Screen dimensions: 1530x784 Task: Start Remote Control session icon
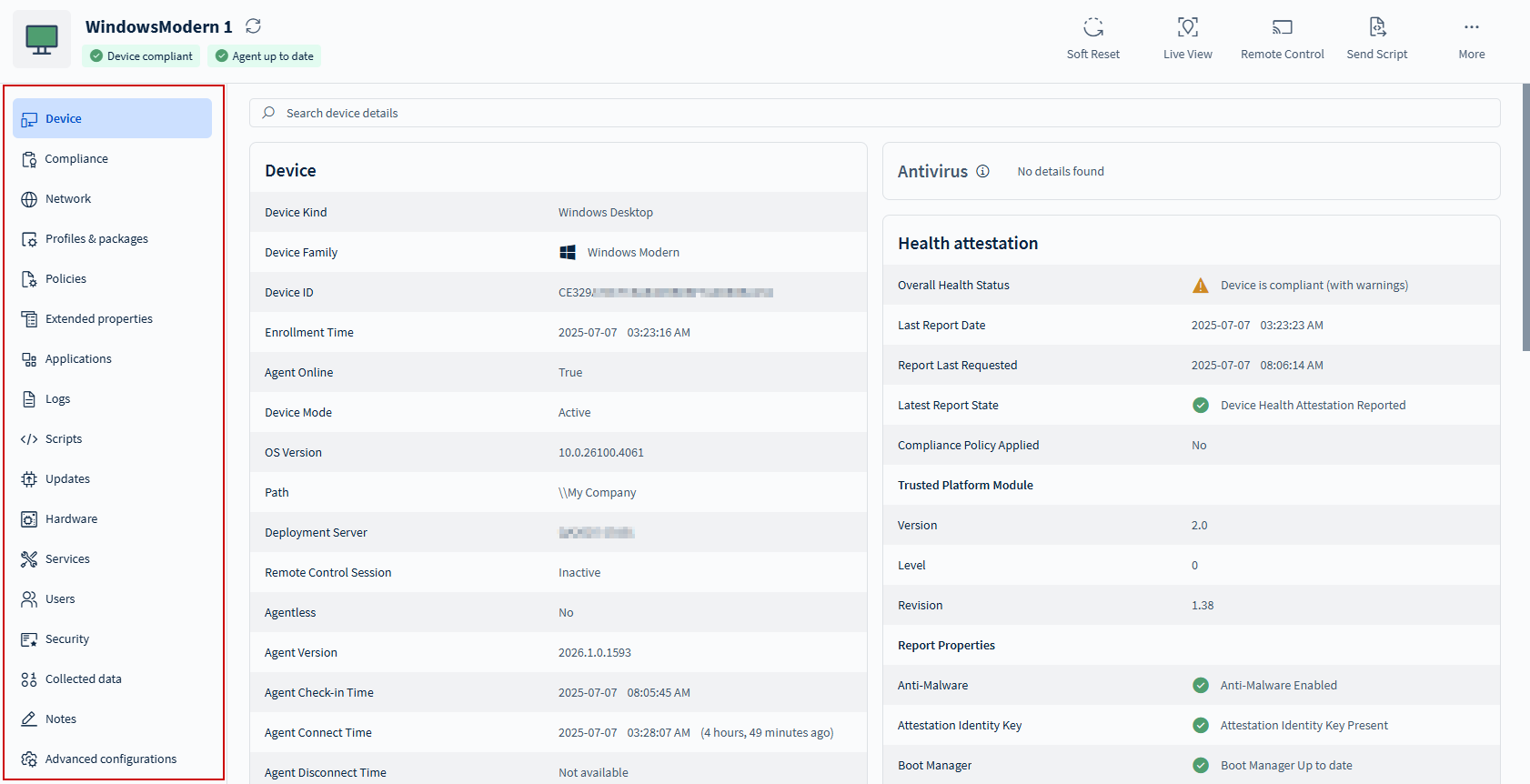[1282, 27]
